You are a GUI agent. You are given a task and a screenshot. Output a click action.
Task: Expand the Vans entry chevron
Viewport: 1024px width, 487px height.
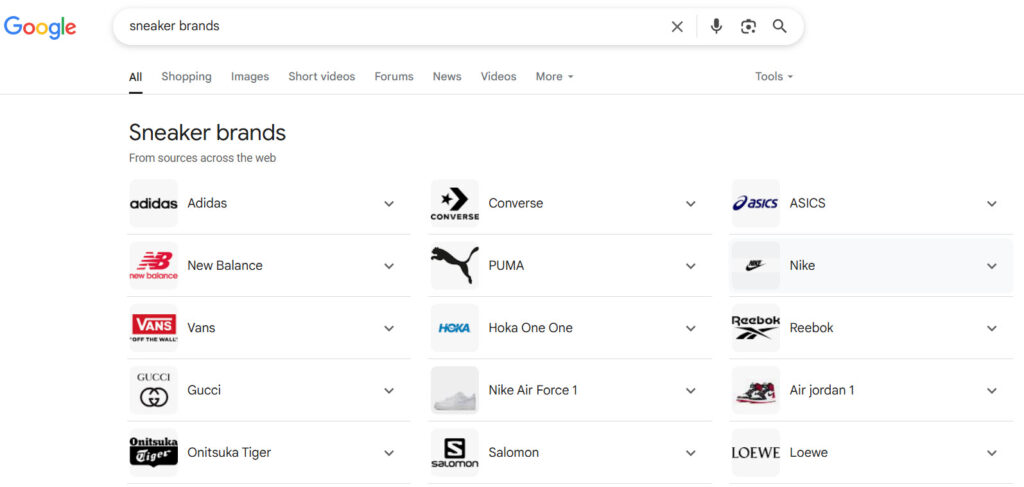point(389,328)
